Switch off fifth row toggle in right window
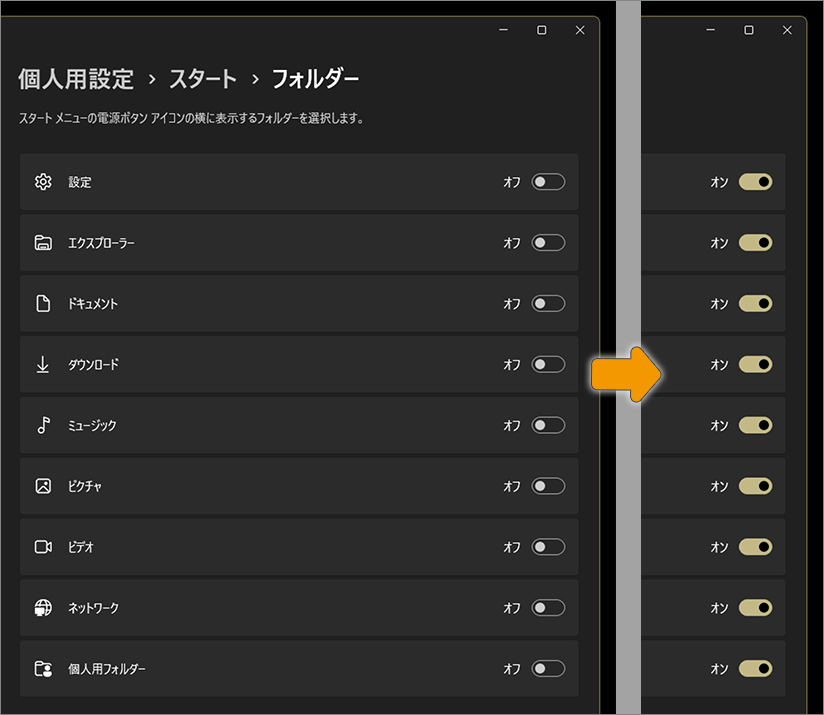This screenshot has width=824, height=715. pos(755,425)
